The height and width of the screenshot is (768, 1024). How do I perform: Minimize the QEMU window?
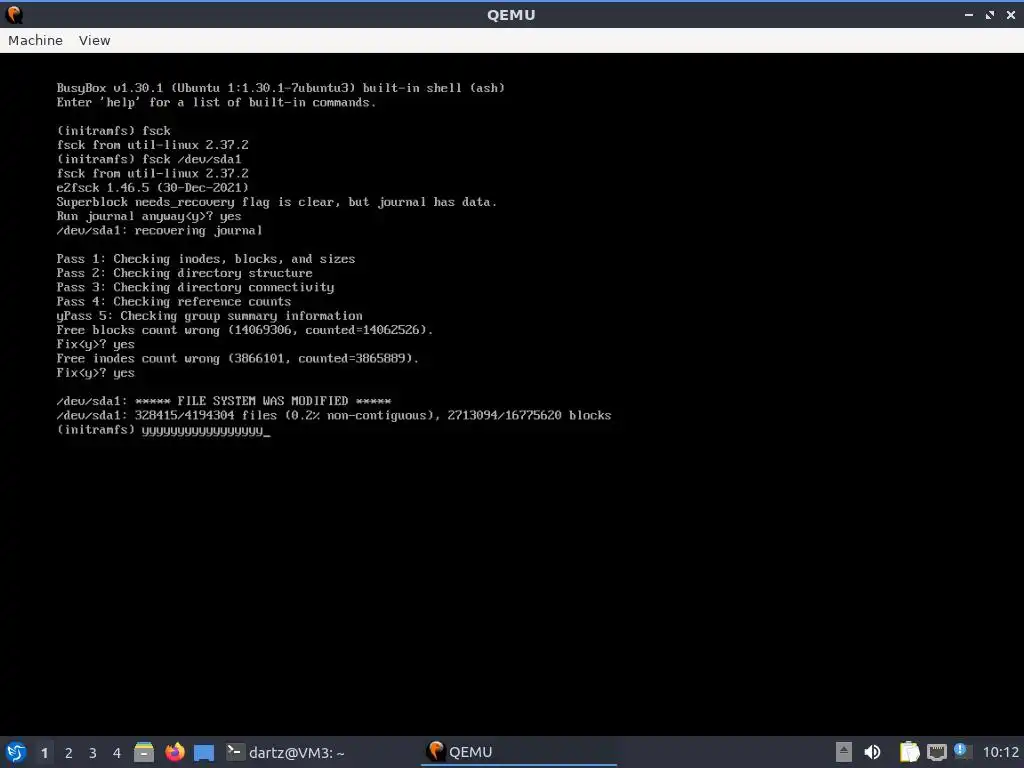[968, 14]
